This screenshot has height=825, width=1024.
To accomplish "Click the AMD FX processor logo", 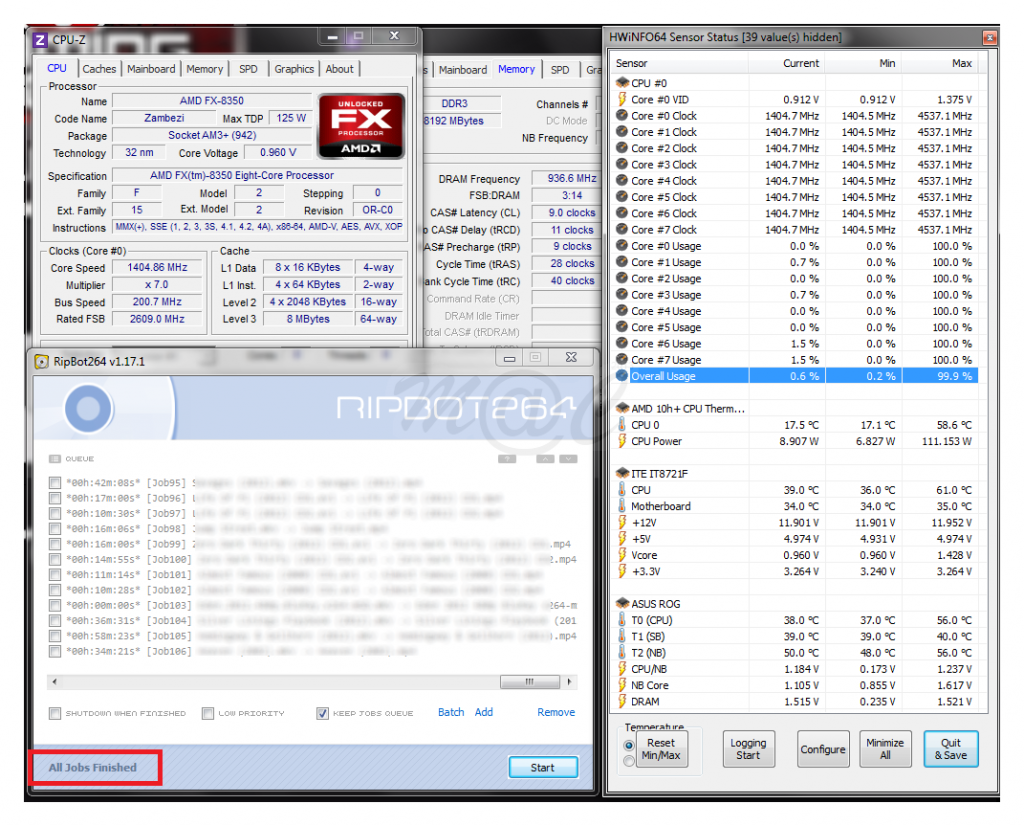I will (361, 126).
